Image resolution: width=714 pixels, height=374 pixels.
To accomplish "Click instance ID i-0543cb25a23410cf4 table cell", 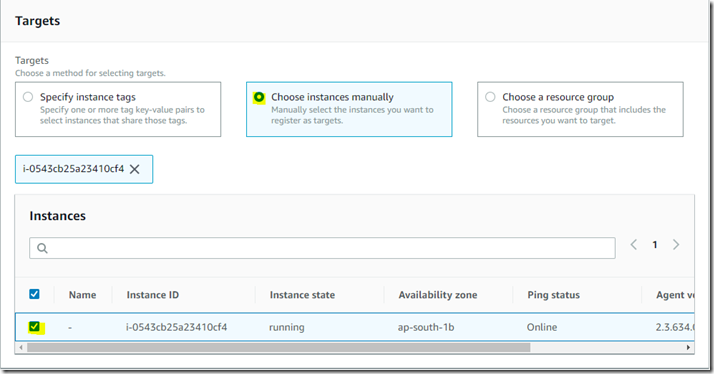I will point(176,327).
